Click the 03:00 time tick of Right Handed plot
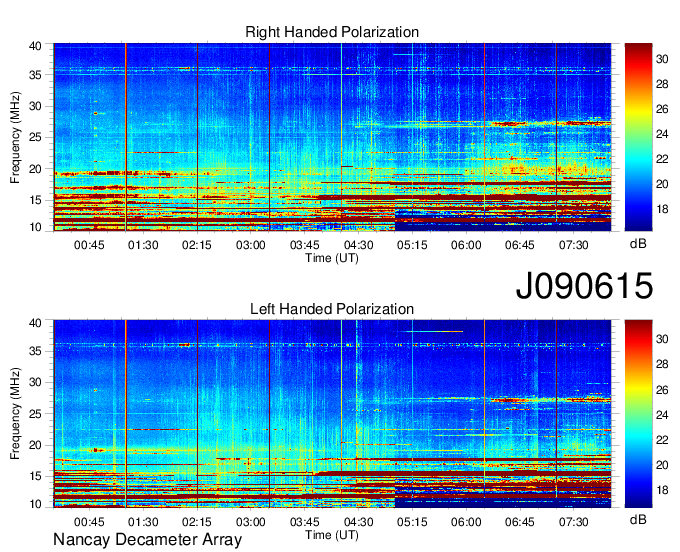The height and width of the screenshot is (552, 680). point(251,245)
